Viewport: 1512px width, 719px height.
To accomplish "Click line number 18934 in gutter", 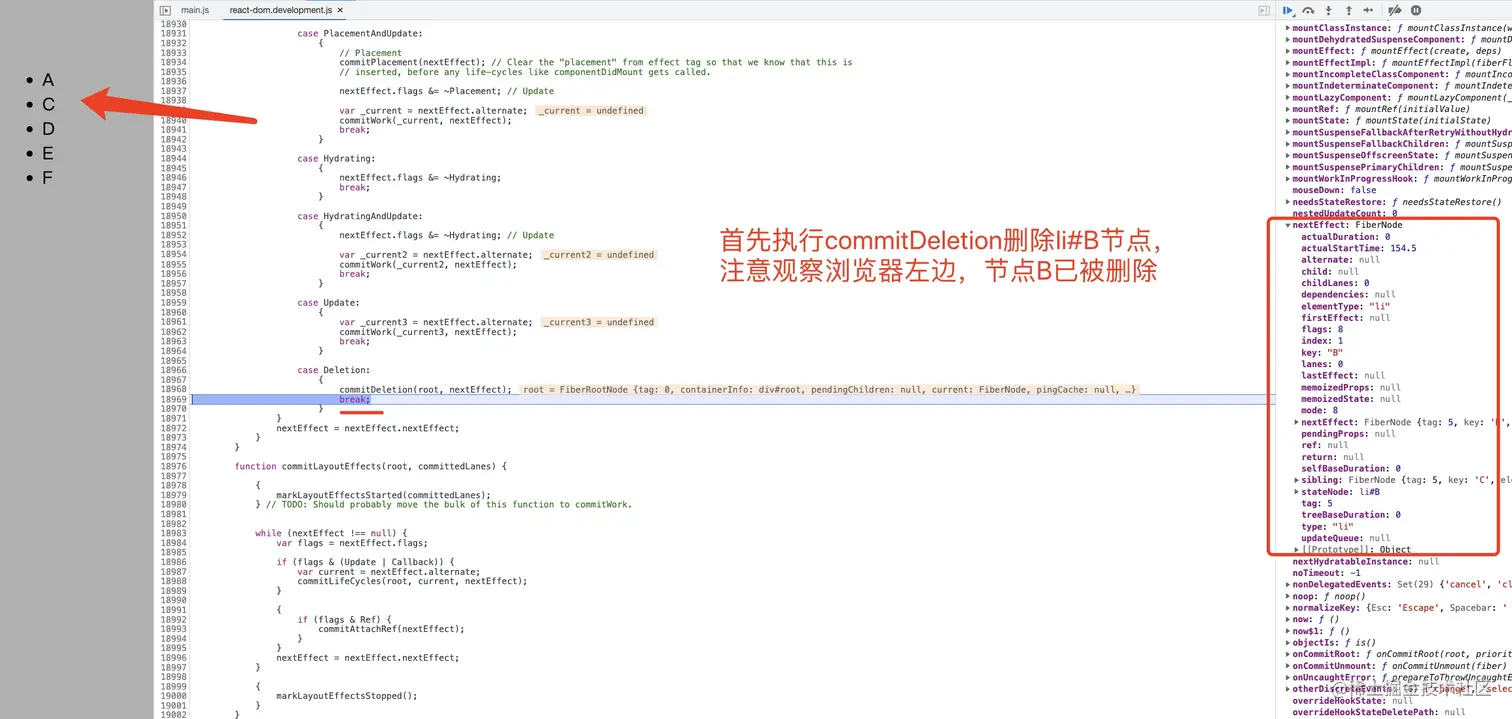I will 173,62.
